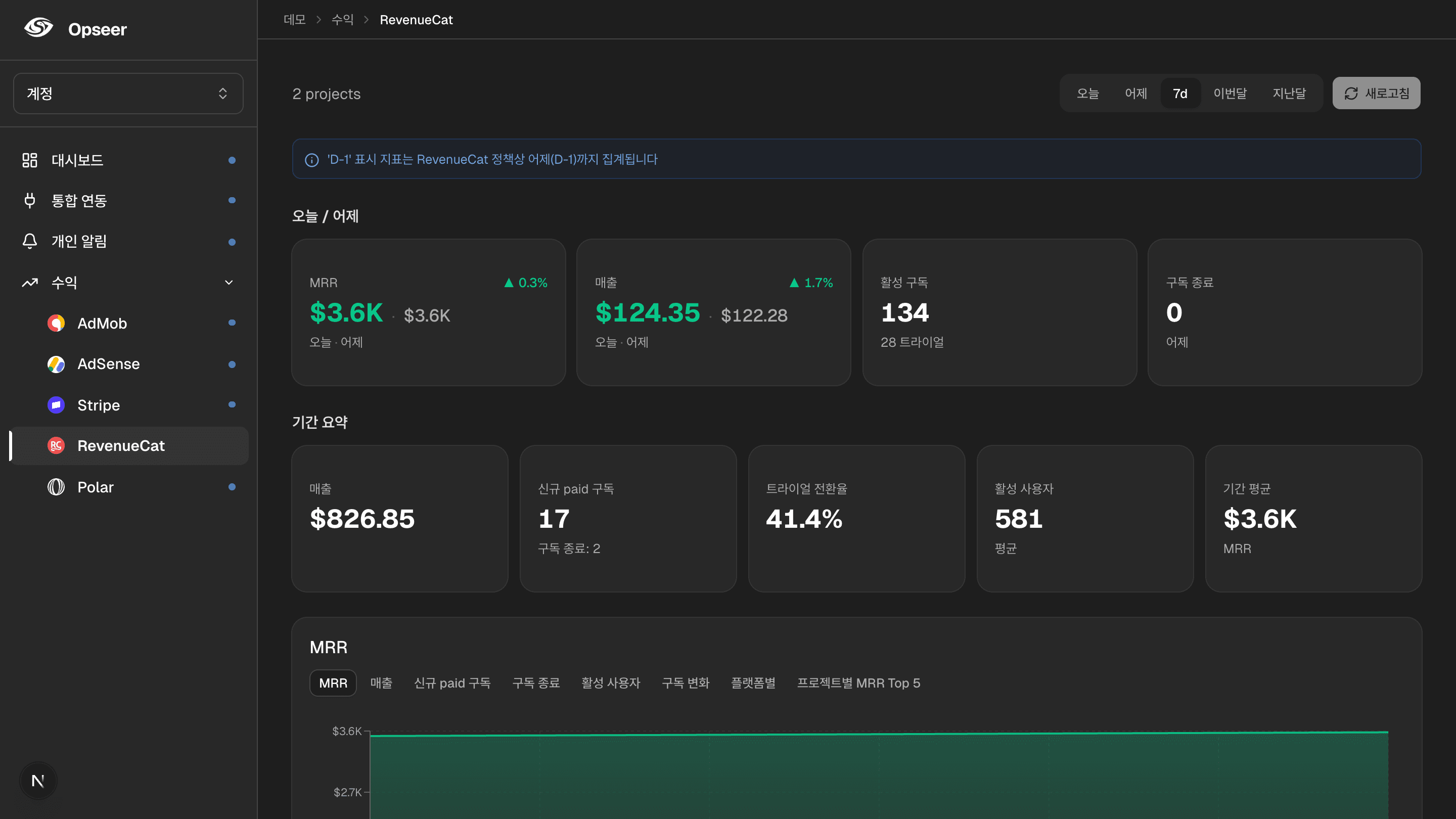
Task: Open Polar revenue page
Action: click(129, 487)
